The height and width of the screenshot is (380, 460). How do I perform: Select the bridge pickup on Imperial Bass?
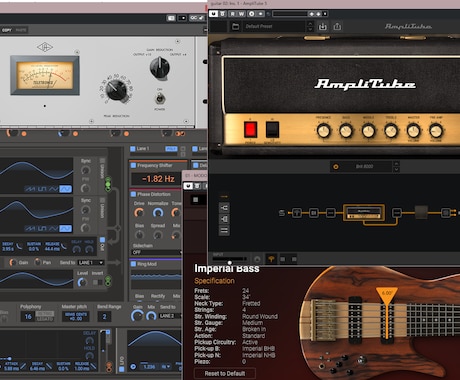(355, 320)
